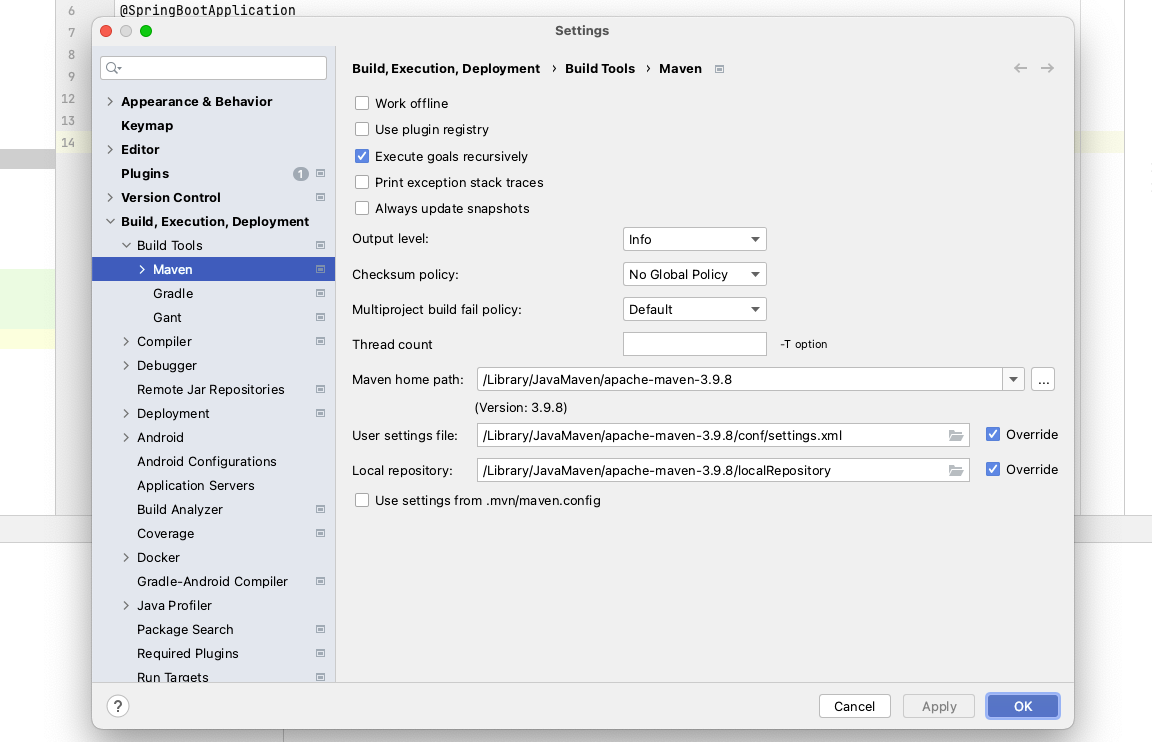The image size is (1152, 742).
Task: Click the Local repository path field
Action: pyautogui.click(x=723, y=470)
